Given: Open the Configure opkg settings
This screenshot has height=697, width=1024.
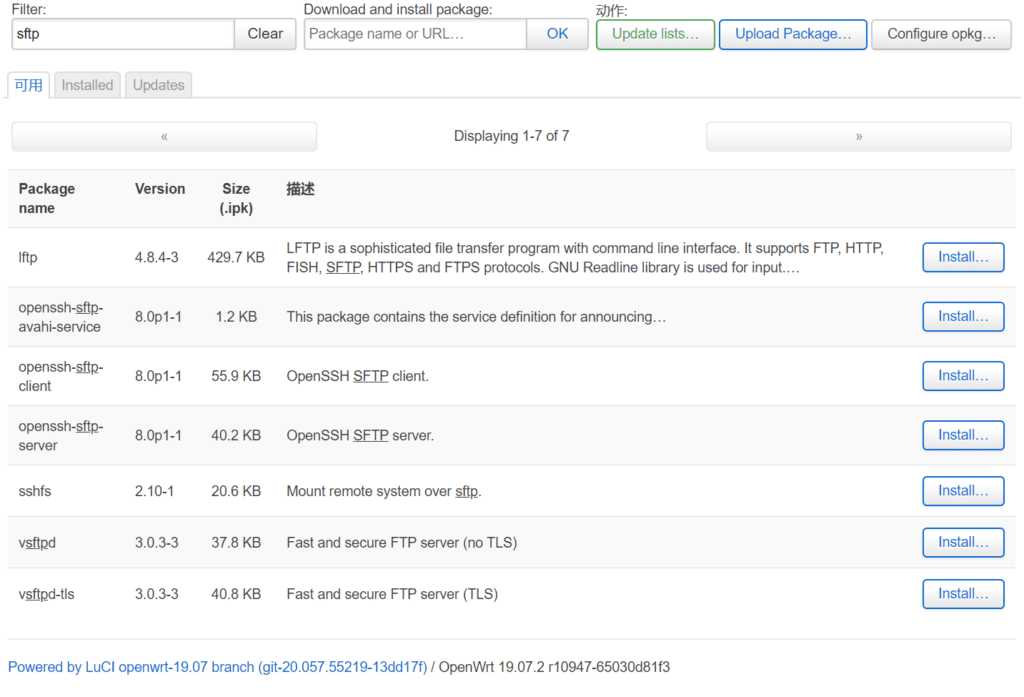Looking at the screenshot, I should click(x=941, y=33).
